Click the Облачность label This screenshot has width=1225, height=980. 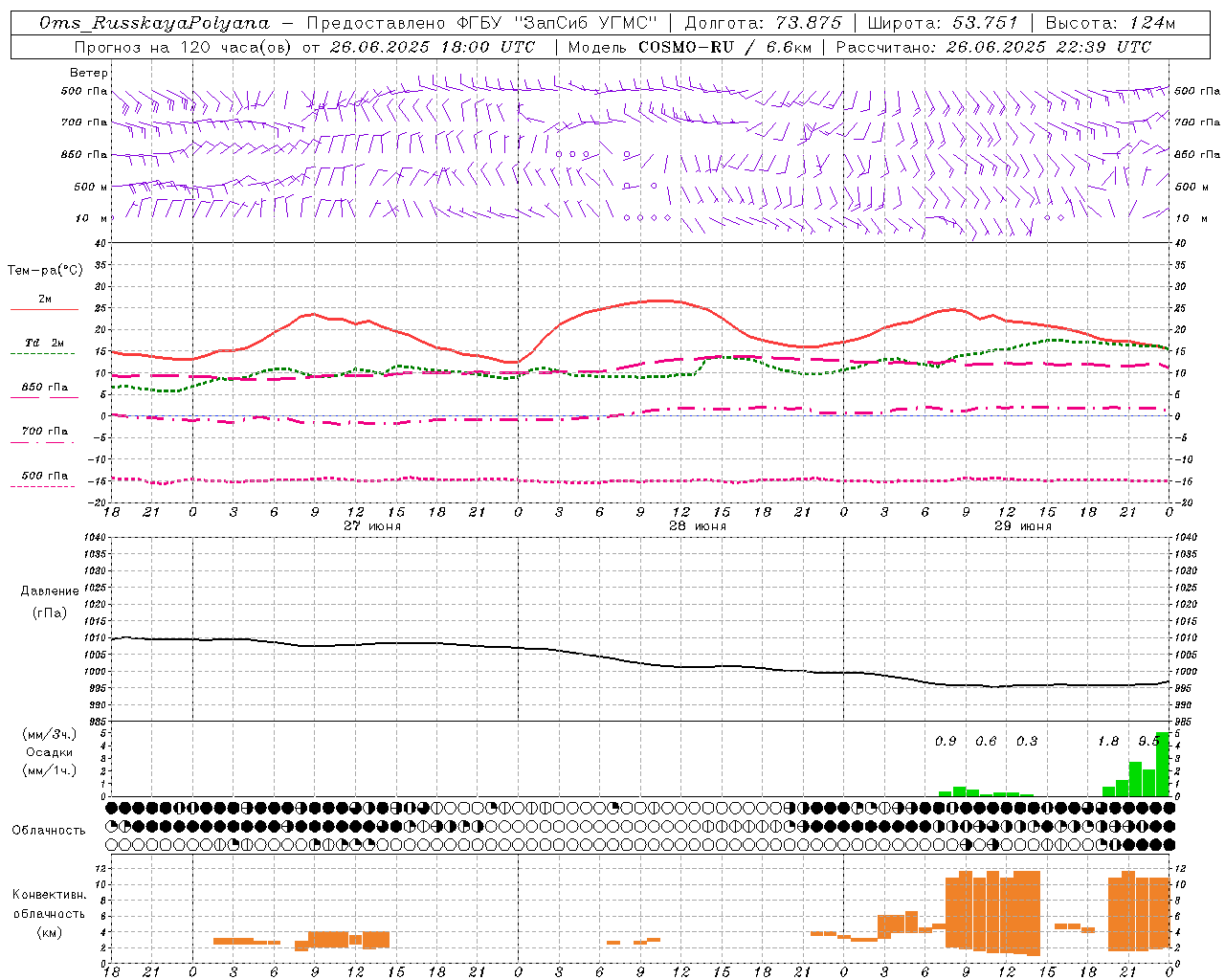(x=49, y=830)
